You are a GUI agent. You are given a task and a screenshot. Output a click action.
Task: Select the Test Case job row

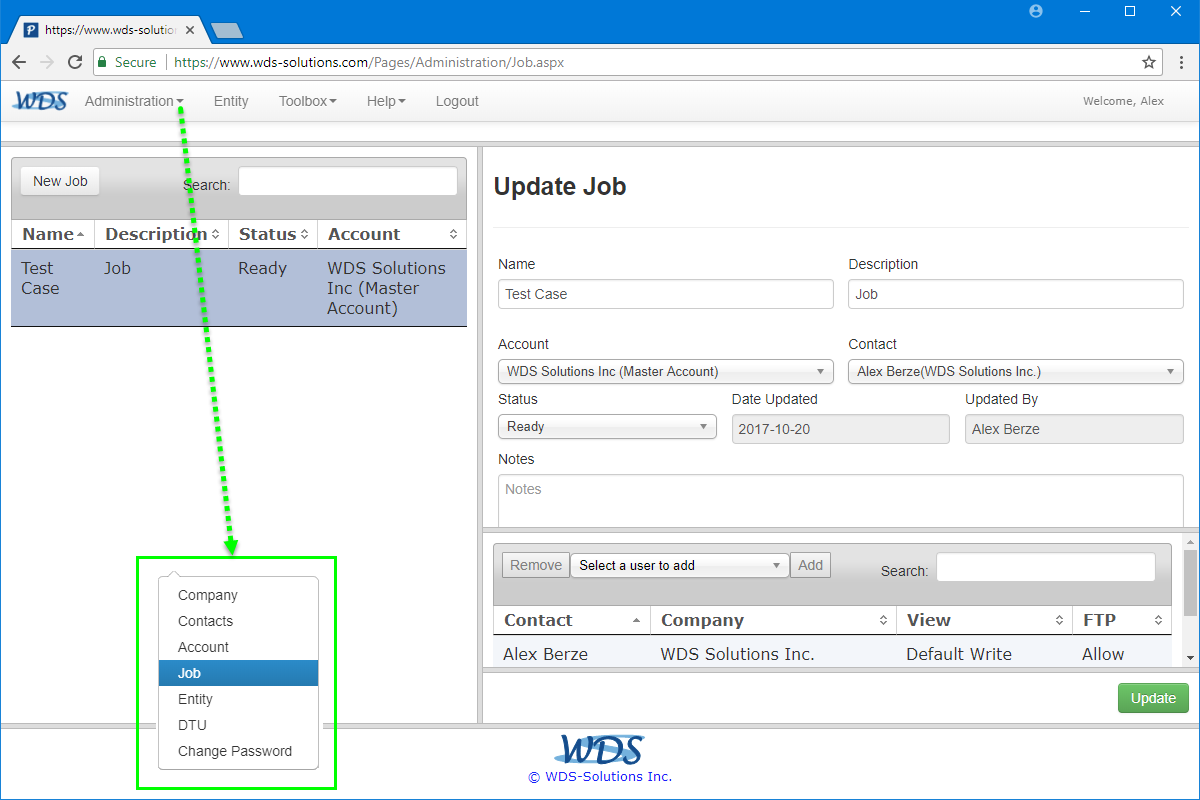(239, 288)
